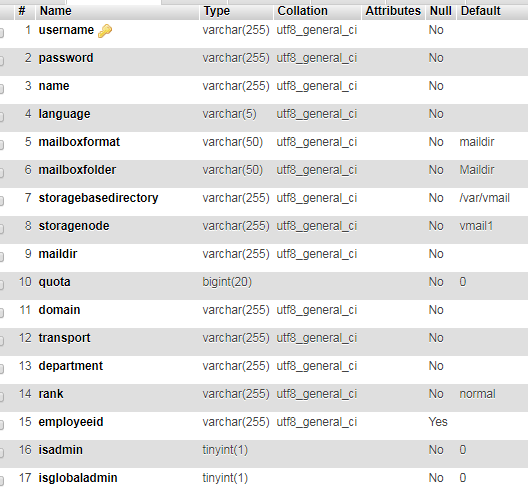Select the checkbox beside the password column
Screen dimensions: 528x489
pos(1,61)
